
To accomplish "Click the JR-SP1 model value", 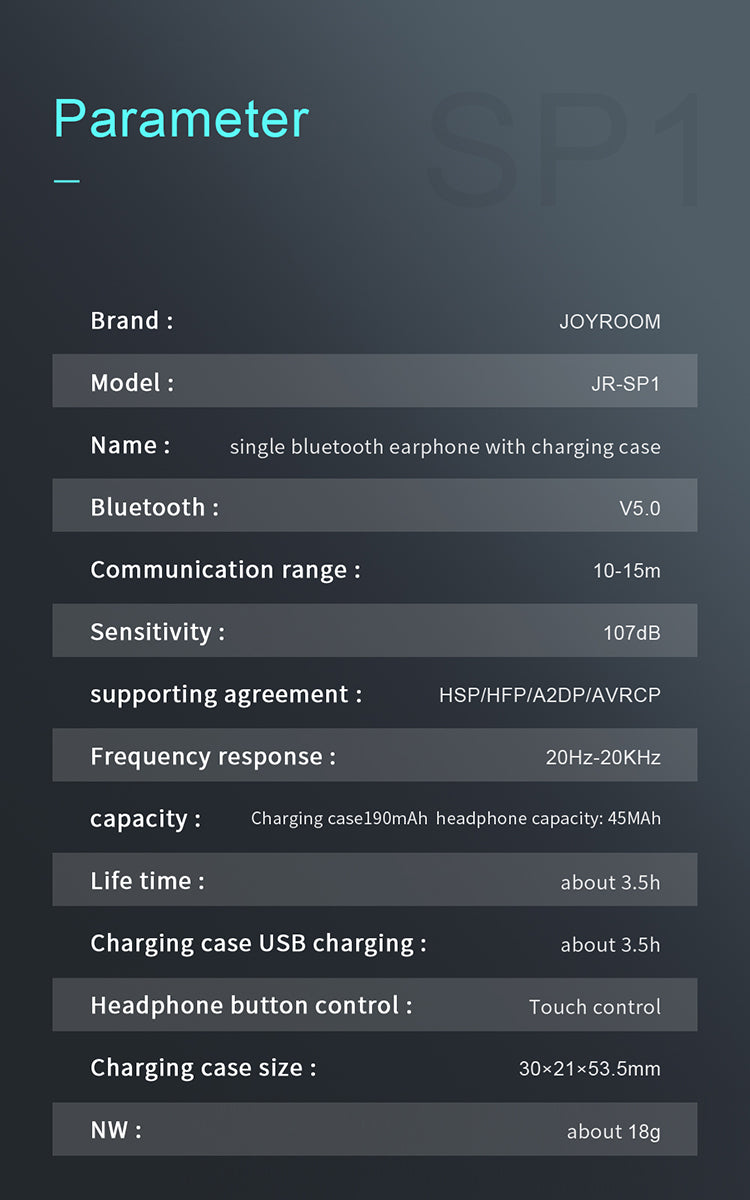I will pos(625,384).
